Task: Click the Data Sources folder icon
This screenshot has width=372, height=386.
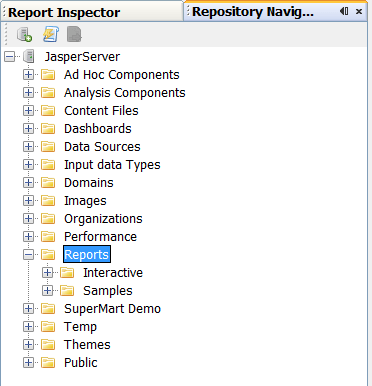Action: click(x=48, y=147)
